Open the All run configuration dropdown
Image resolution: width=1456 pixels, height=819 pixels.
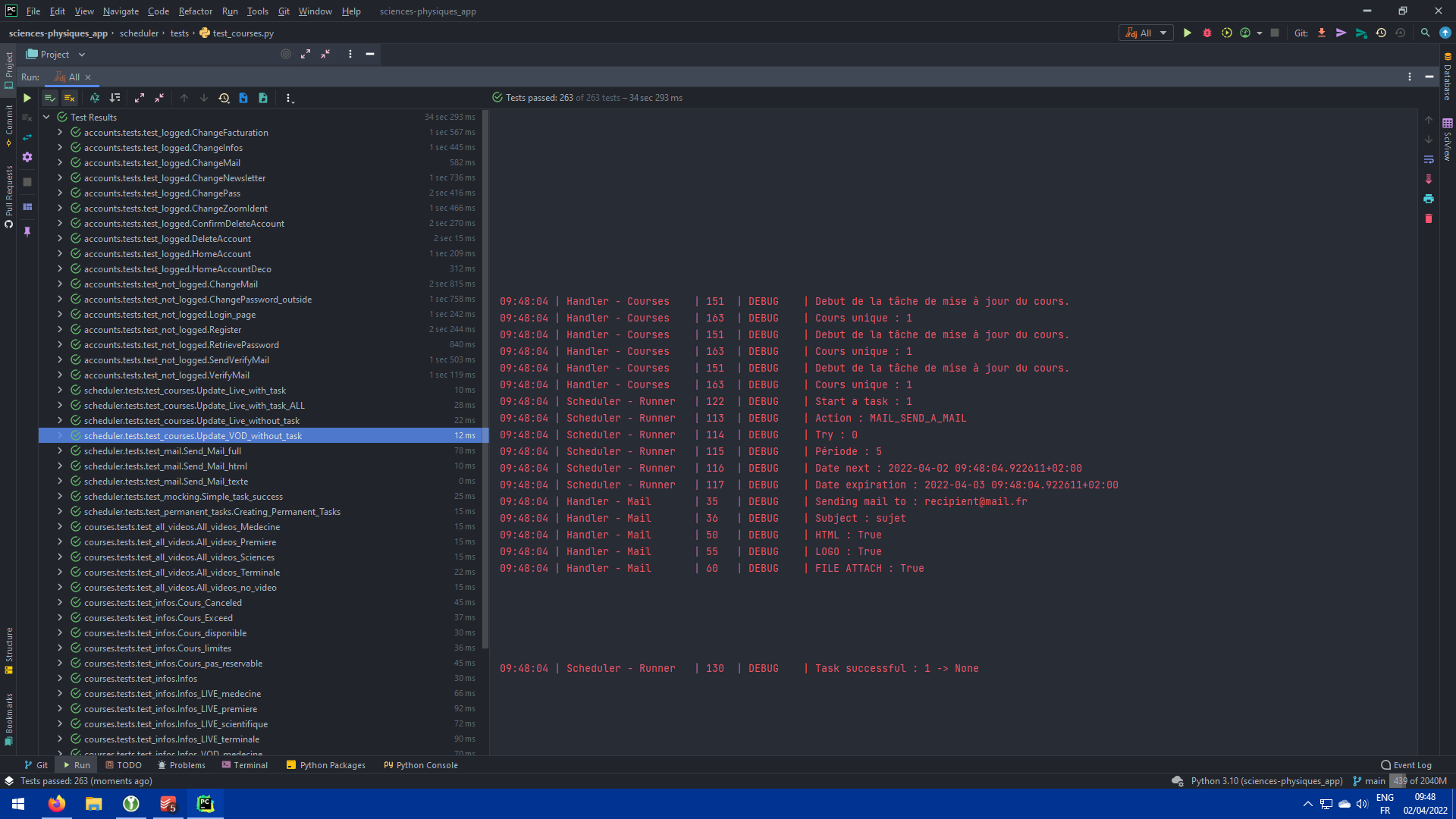coord(1146,33)
